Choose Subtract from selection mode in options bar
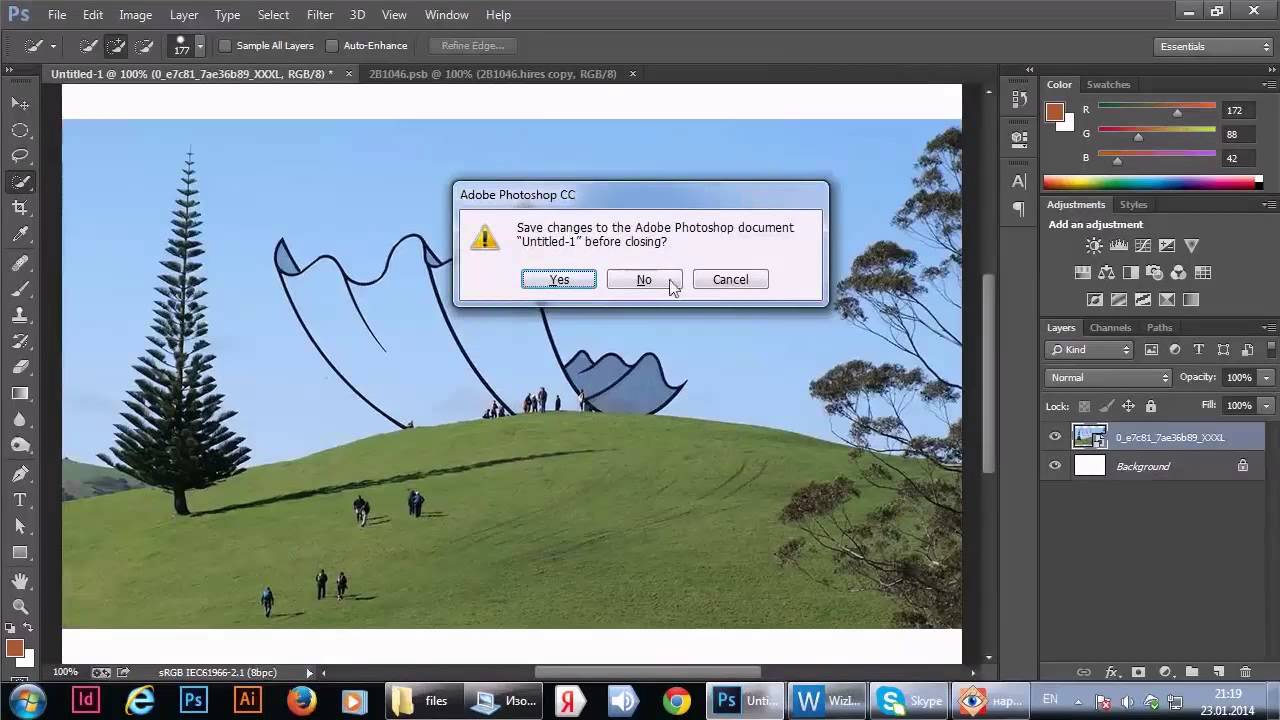The image size is (1280, 720). [144, 46]
